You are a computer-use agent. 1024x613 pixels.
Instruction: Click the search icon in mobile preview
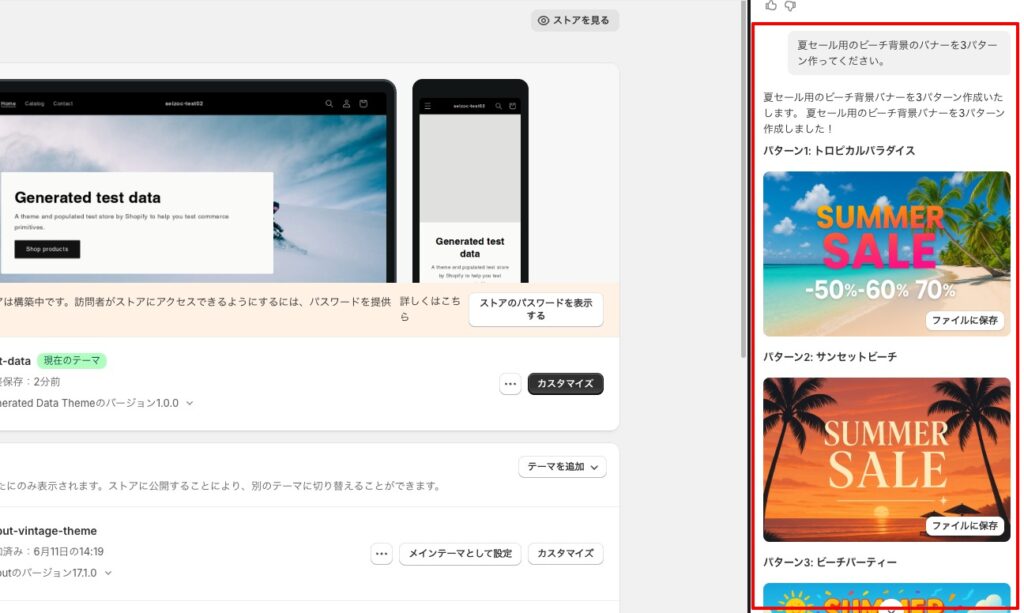coord(498,105)
